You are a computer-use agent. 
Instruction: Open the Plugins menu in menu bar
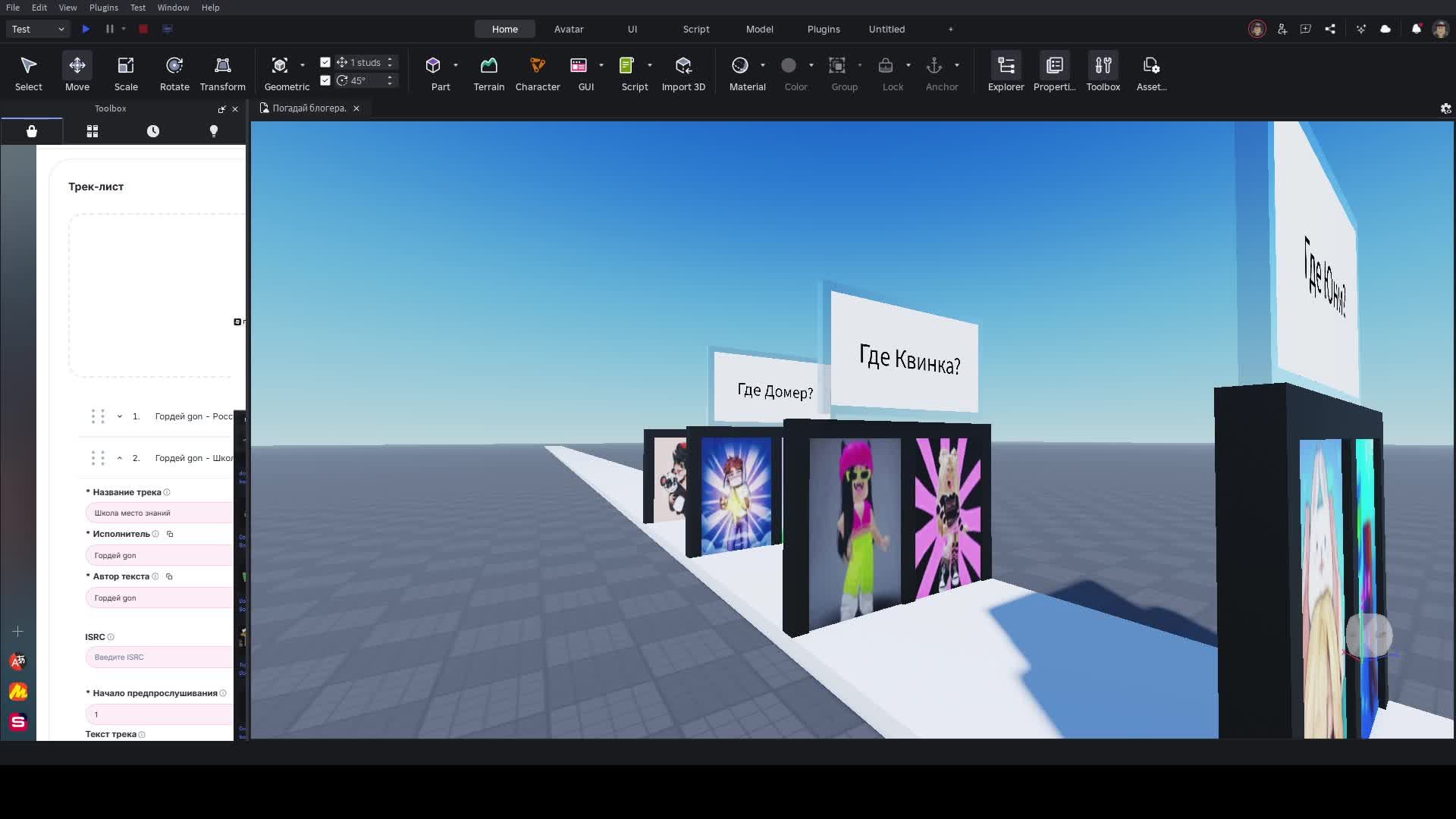tap(103, 8)
